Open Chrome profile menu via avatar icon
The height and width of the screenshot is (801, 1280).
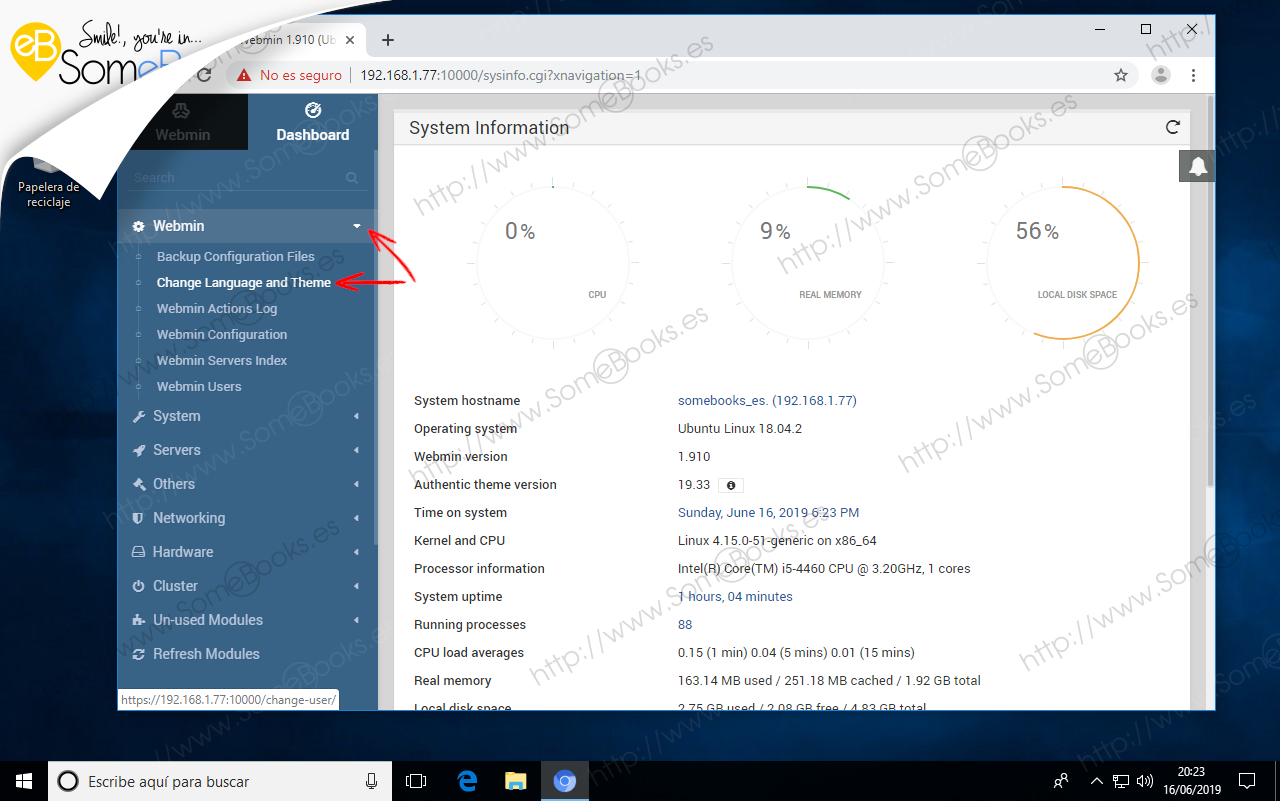pos(1160,74)
